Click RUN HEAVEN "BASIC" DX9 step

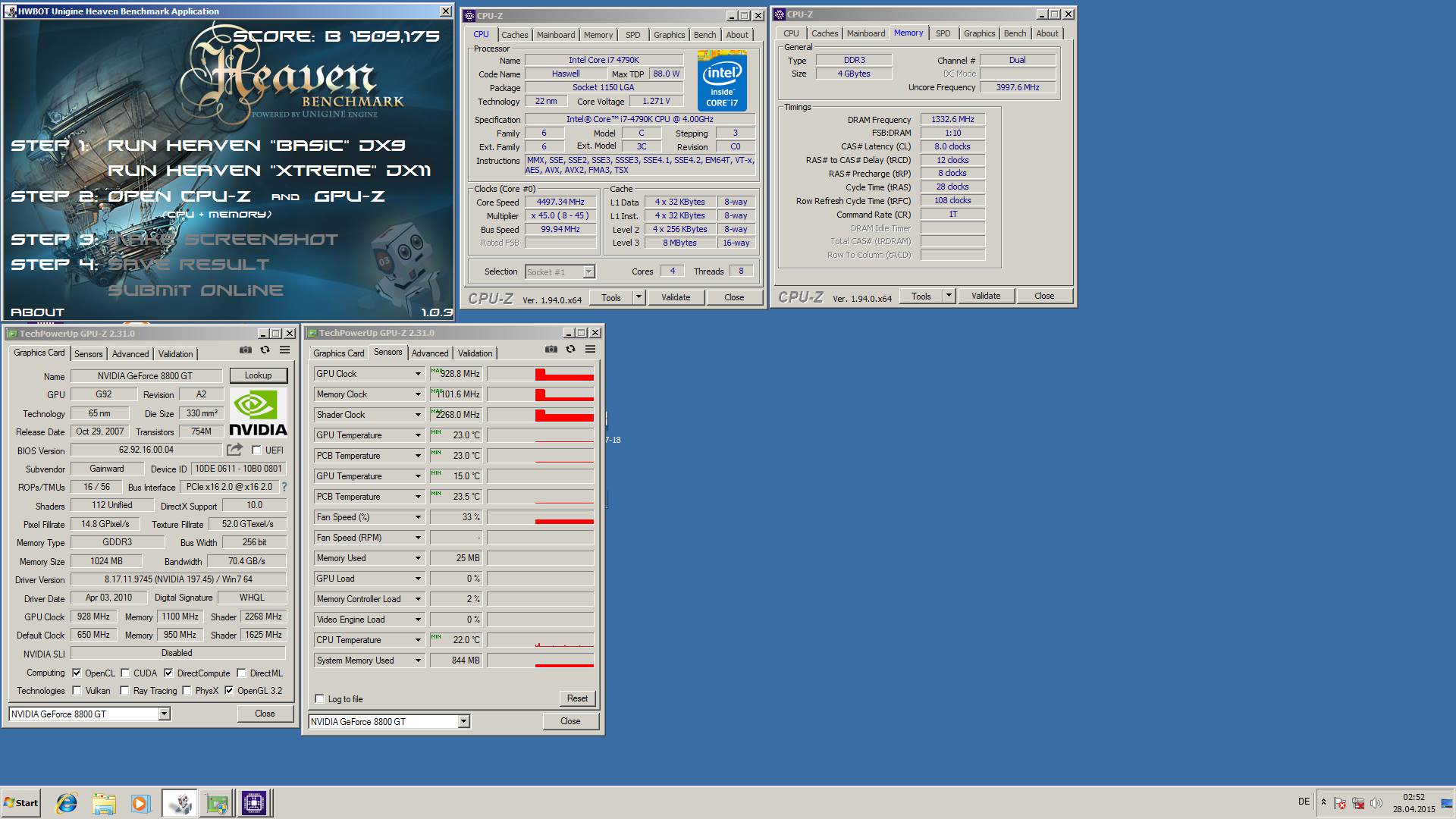(257, 145)
